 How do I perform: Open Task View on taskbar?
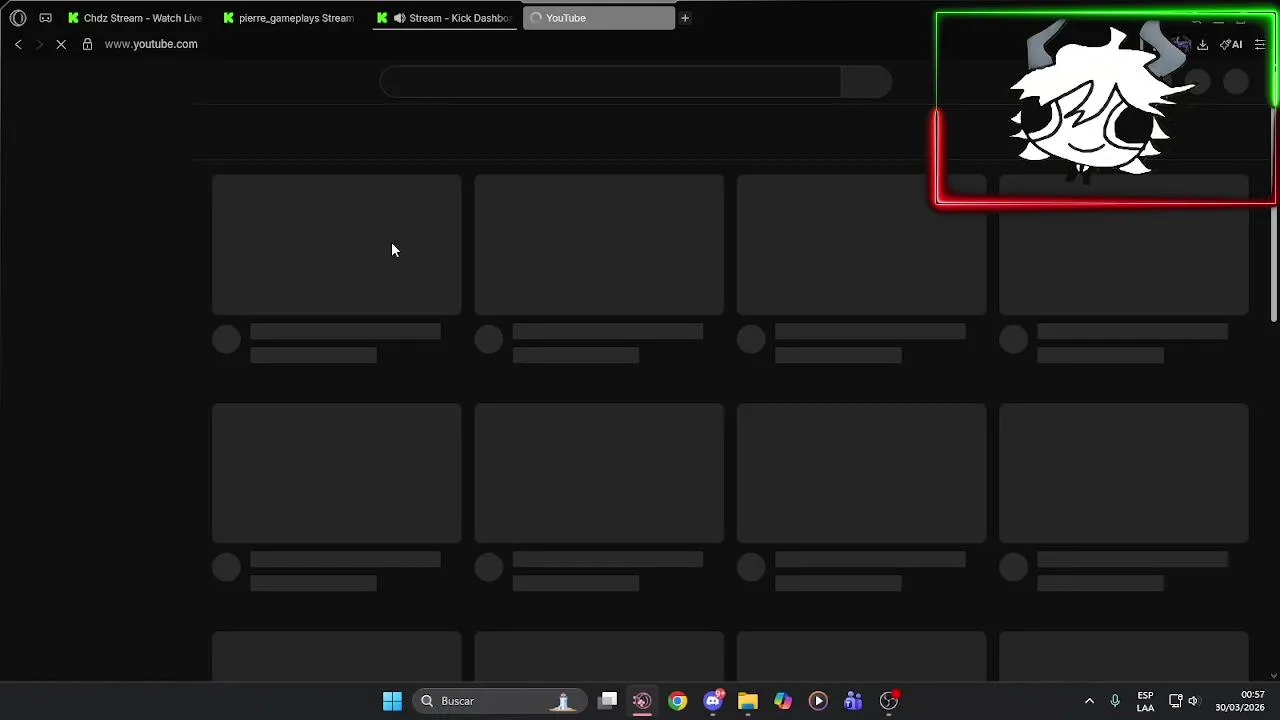point(608,701)
